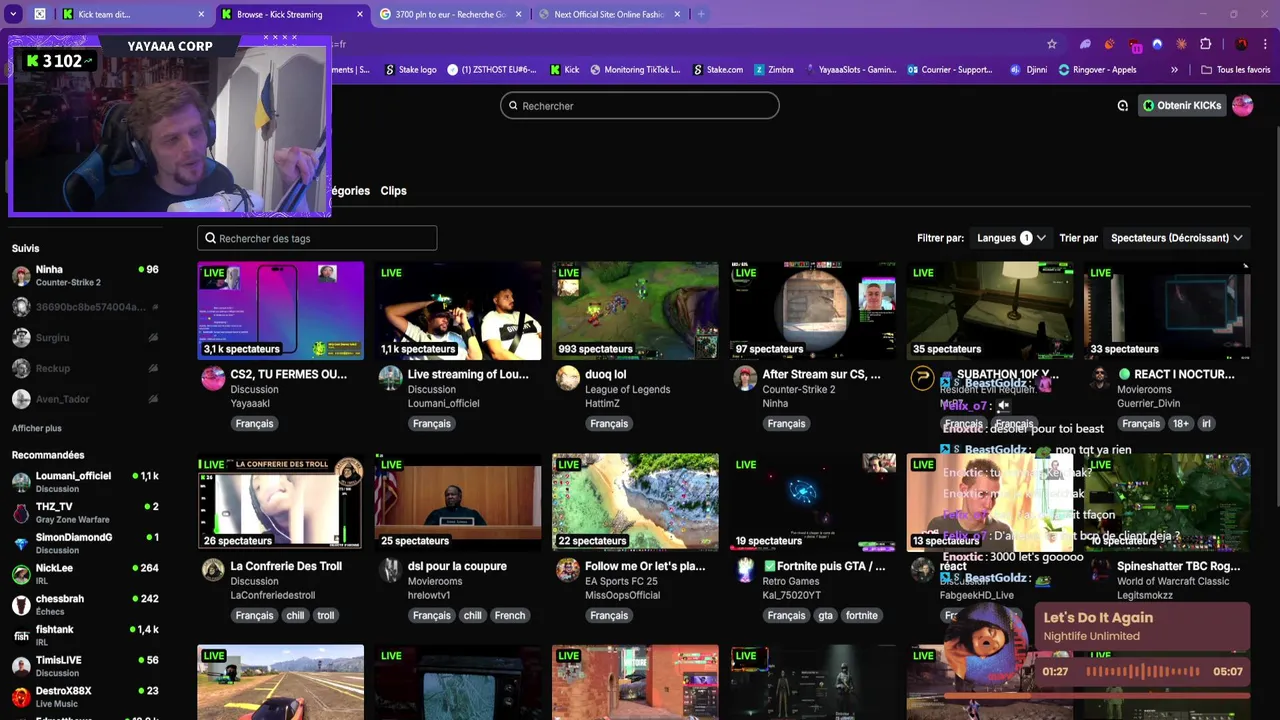1280x720 pixels.
Task: Open the YayaaaSlots bookmark
Action: click(851, 70)
